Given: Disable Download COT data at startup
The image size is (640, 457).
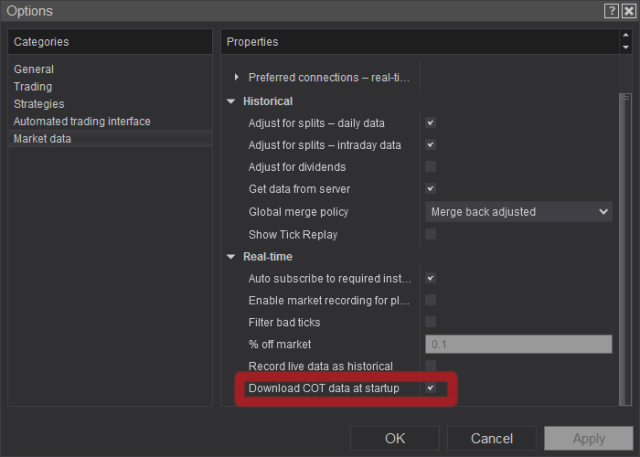Looking at the screenshot, I should click(430, 388).
